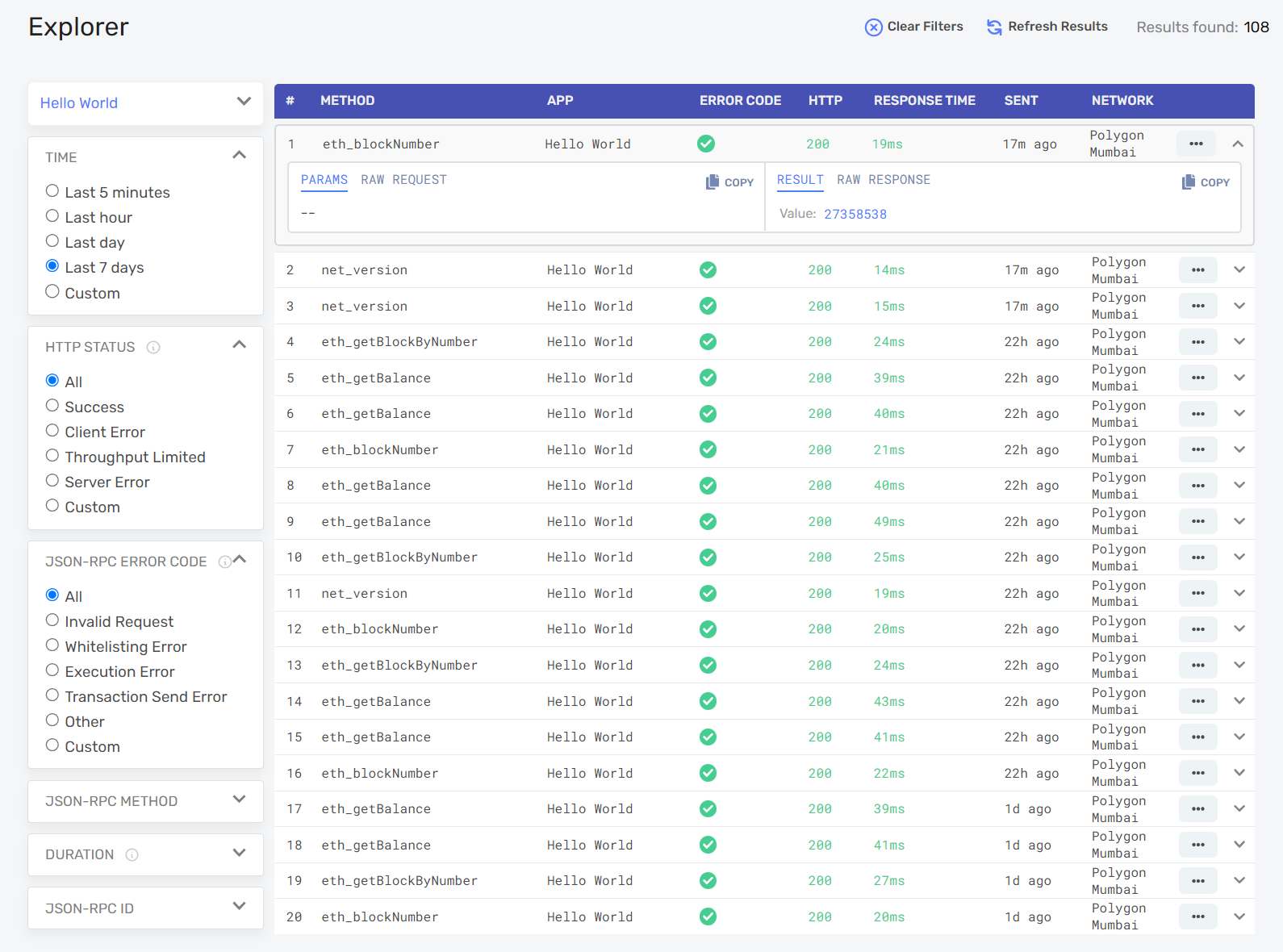Select the Client Error HTTP status filter
The height and width of the screenshot is (952, 1283).
(x=52, y=431)
